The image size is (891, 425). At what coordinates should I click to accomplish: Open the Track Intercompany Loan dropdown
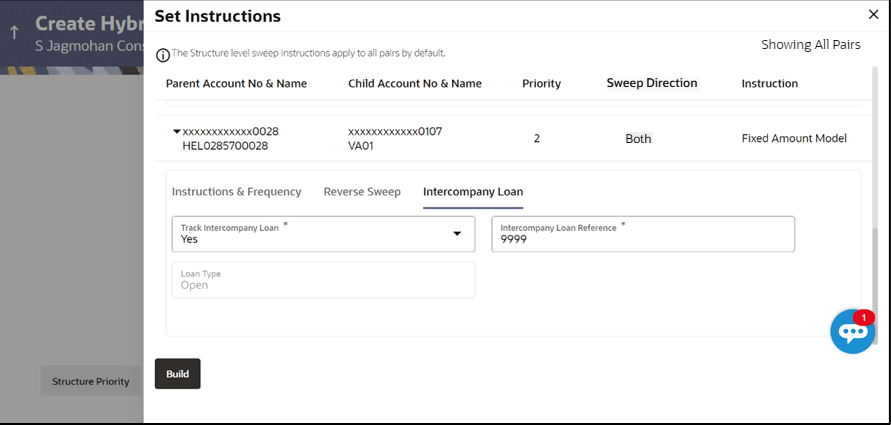(322, 234)
